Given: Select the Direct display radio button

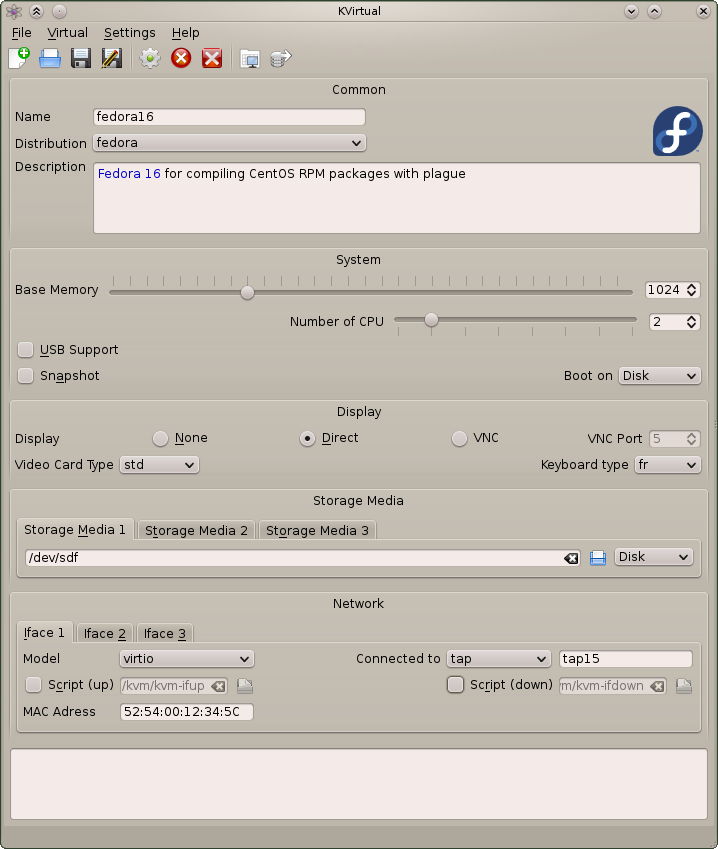Looking at the screenshot, I should click(307, 439).
